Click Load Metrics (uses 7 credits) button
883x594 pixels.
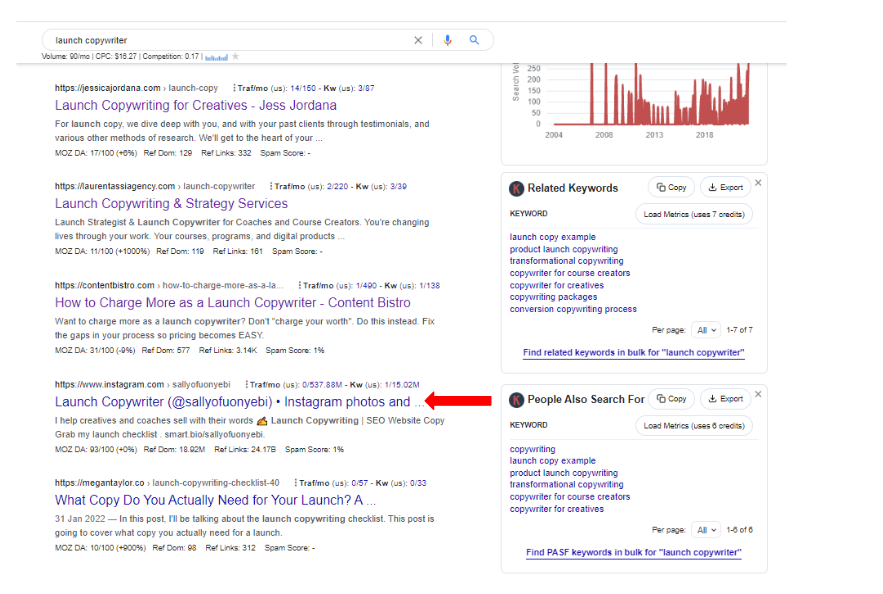click(694, 214)
